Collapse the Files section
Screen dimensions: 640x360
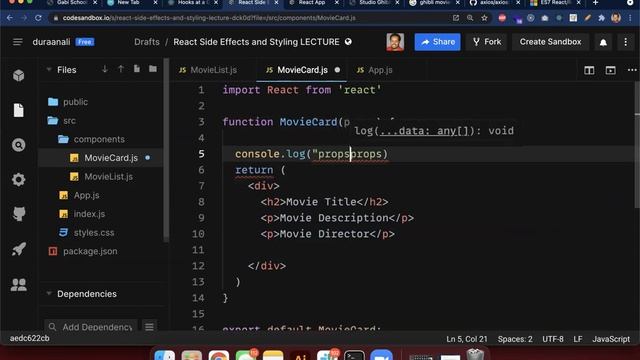(49, 70)
